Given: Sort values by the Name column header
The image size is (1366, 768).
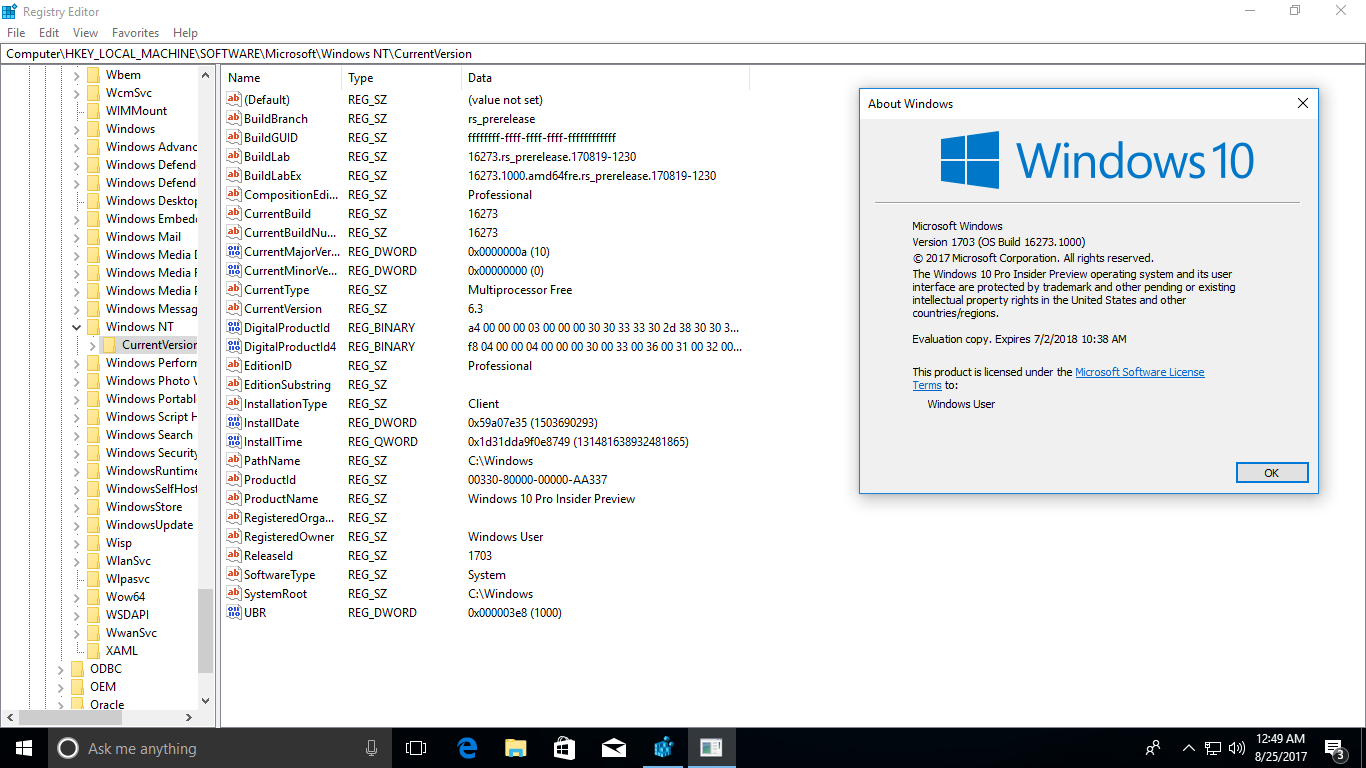Looking at the screenshot, I should [x=282, y=78].
